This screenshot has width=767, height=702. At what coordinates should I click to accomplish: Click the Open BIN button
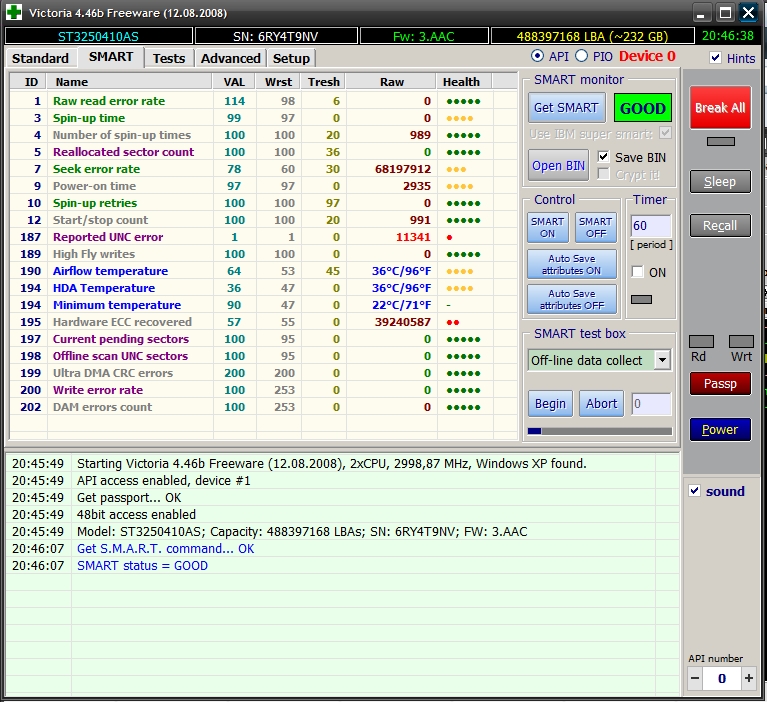point(558,165)
